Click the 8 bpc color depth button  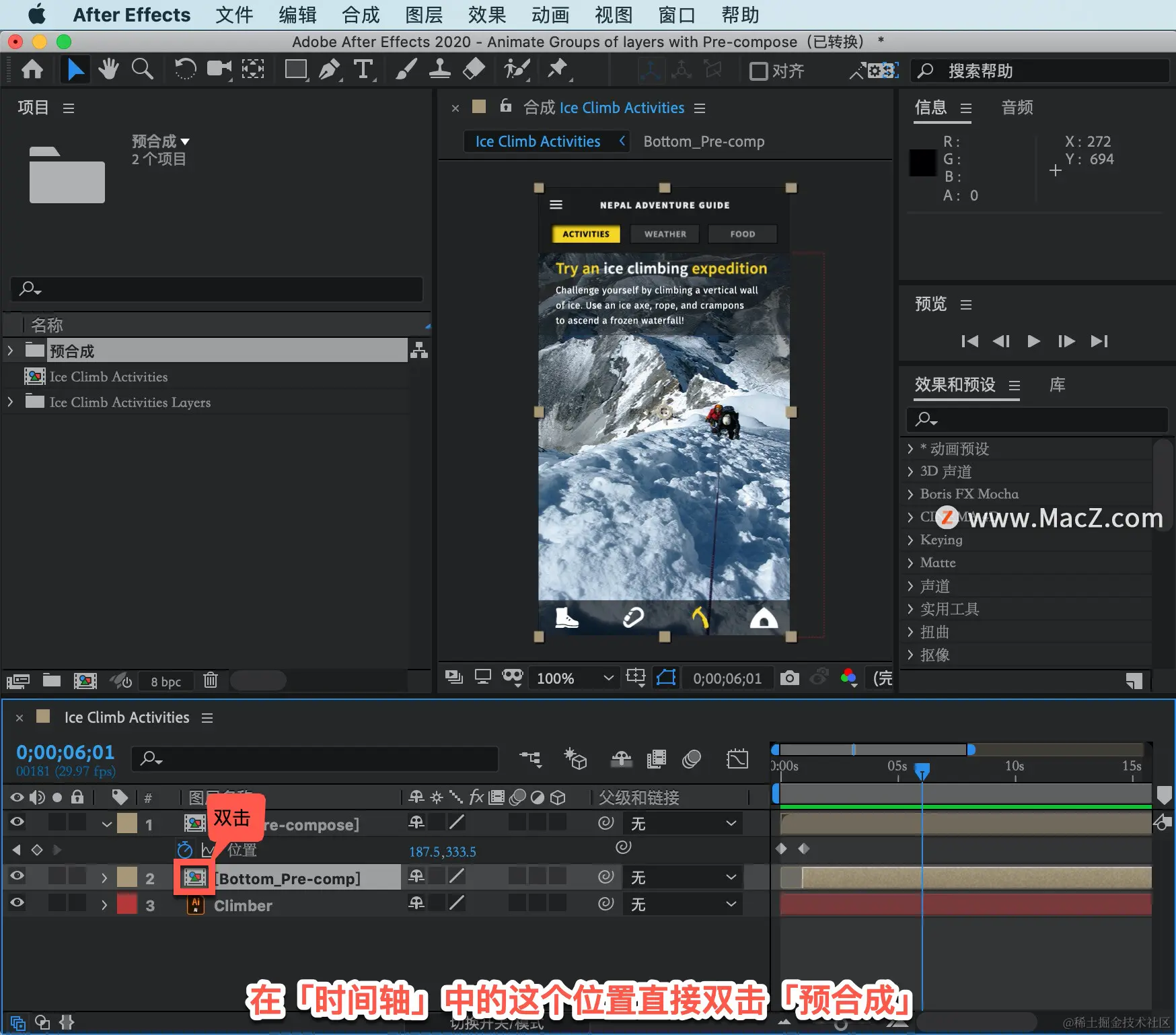166,681
